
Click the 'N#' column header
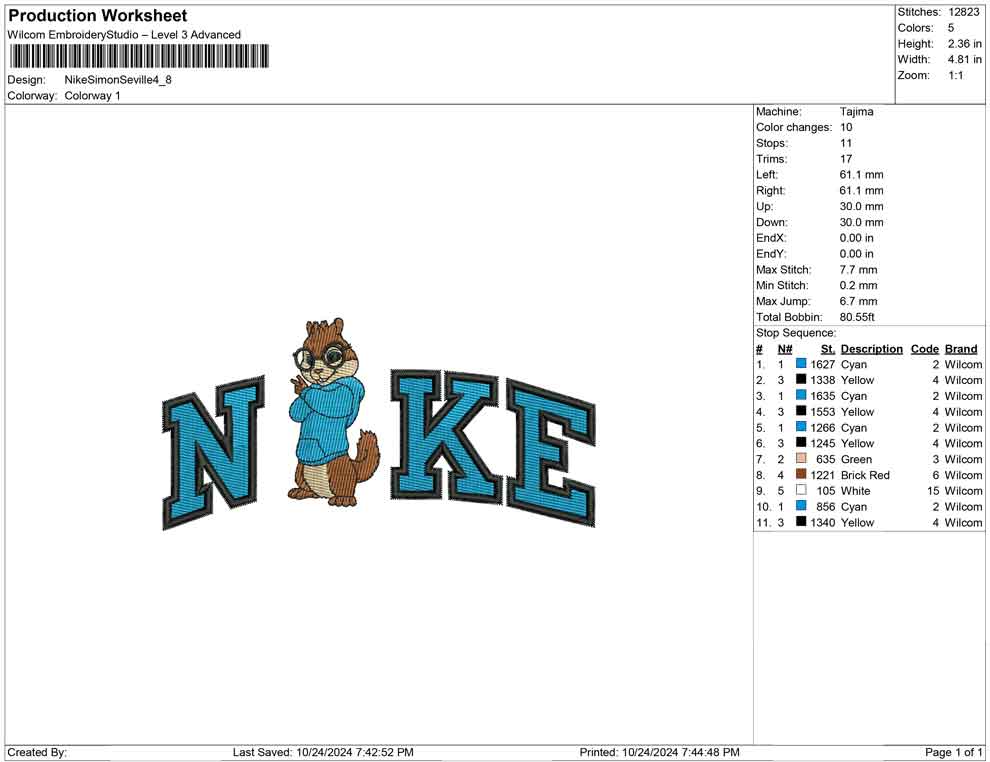[x=785, y=349]
